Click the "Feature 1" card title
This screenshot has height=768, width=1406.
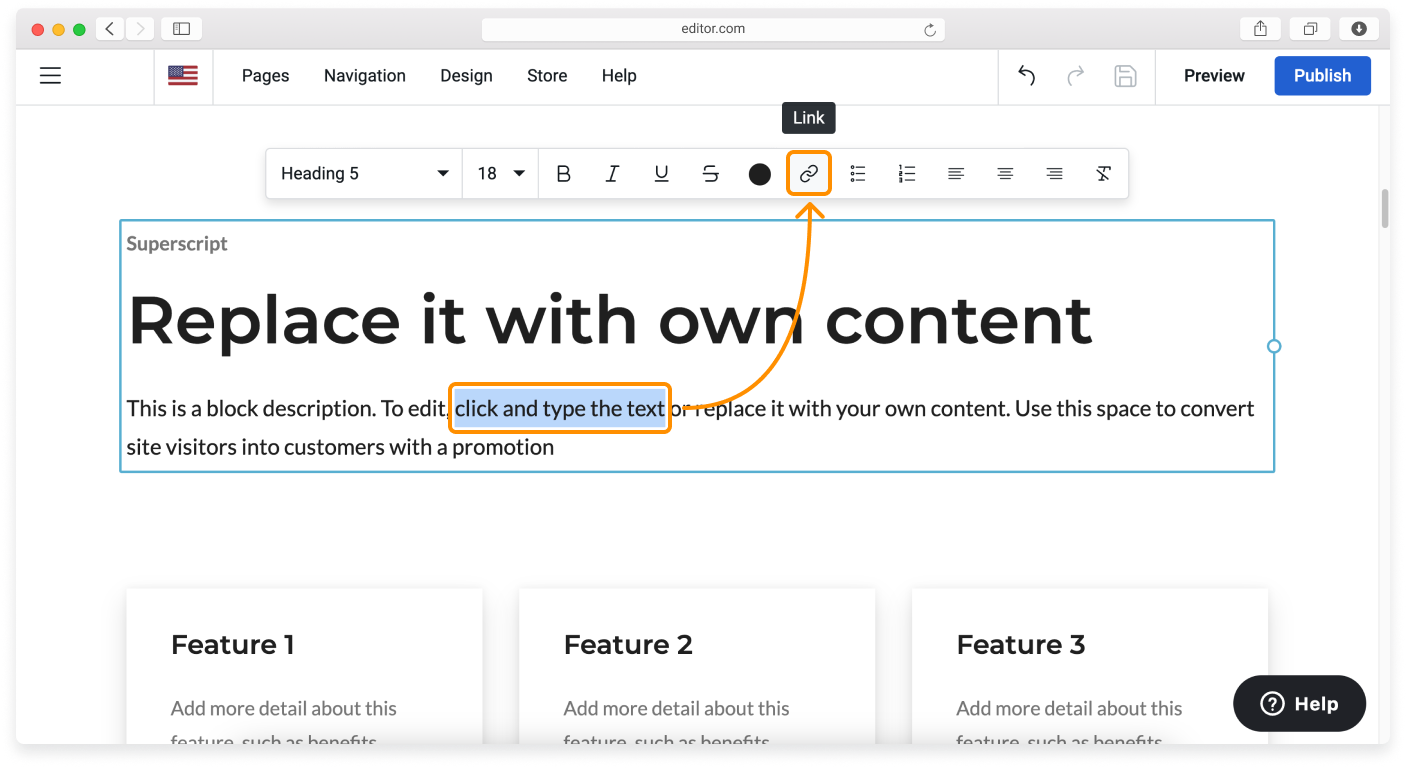(x=233, y=645)
